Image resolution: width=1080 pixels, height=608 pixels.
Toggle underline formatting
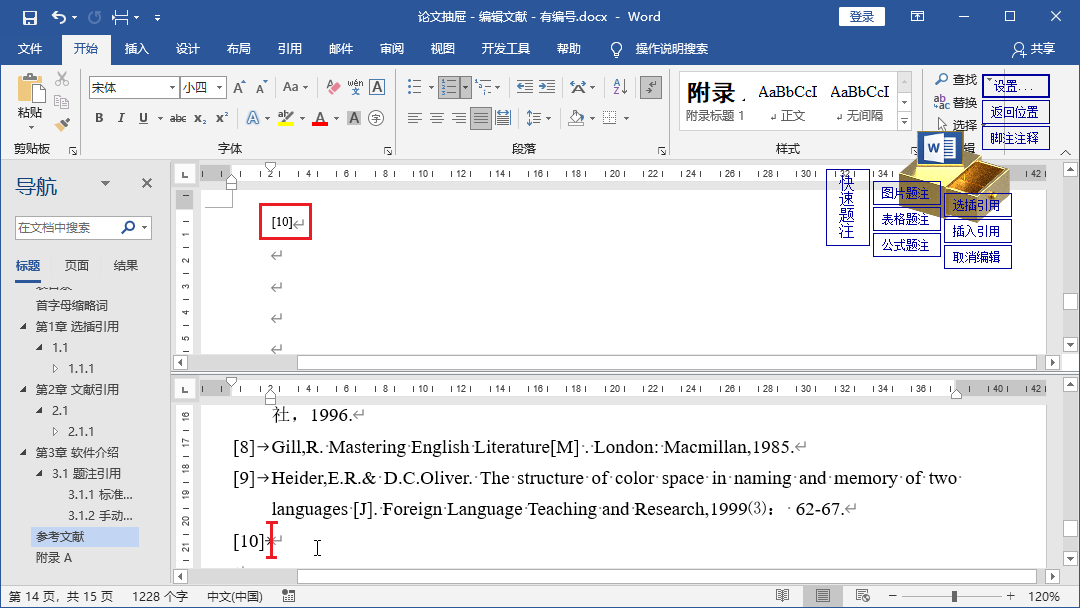[x=143, y=118]
